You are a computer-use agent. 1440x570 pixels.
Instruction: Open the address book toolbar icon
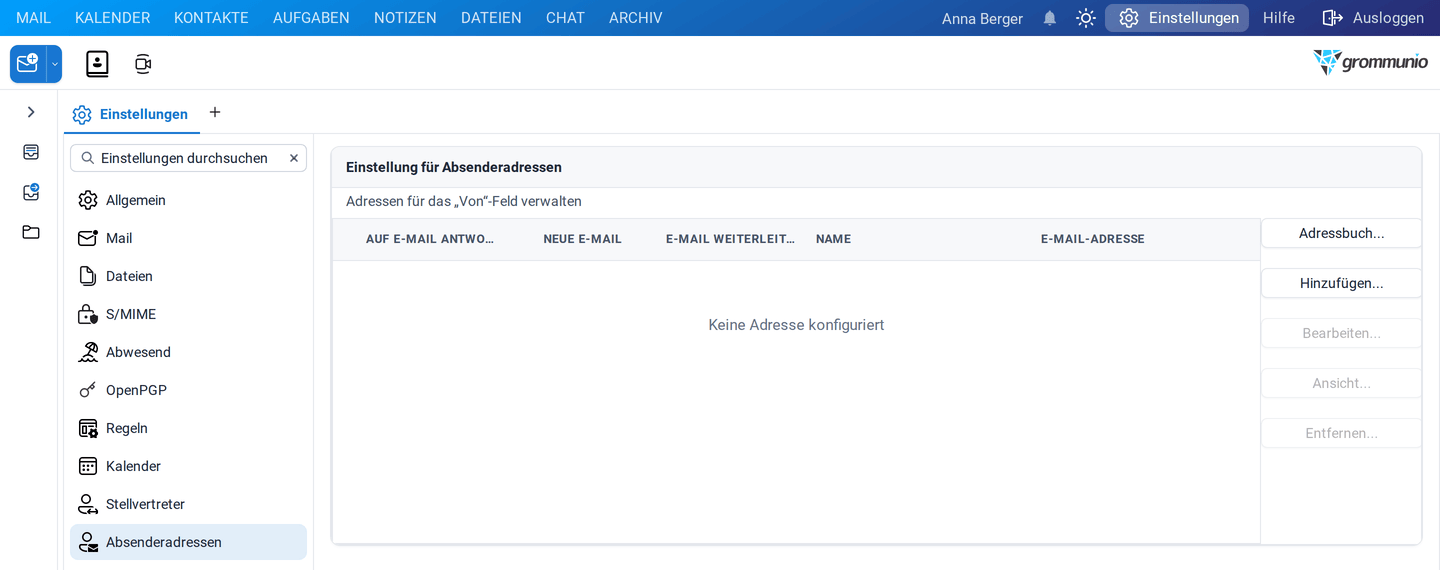click(x=97, y=64)
